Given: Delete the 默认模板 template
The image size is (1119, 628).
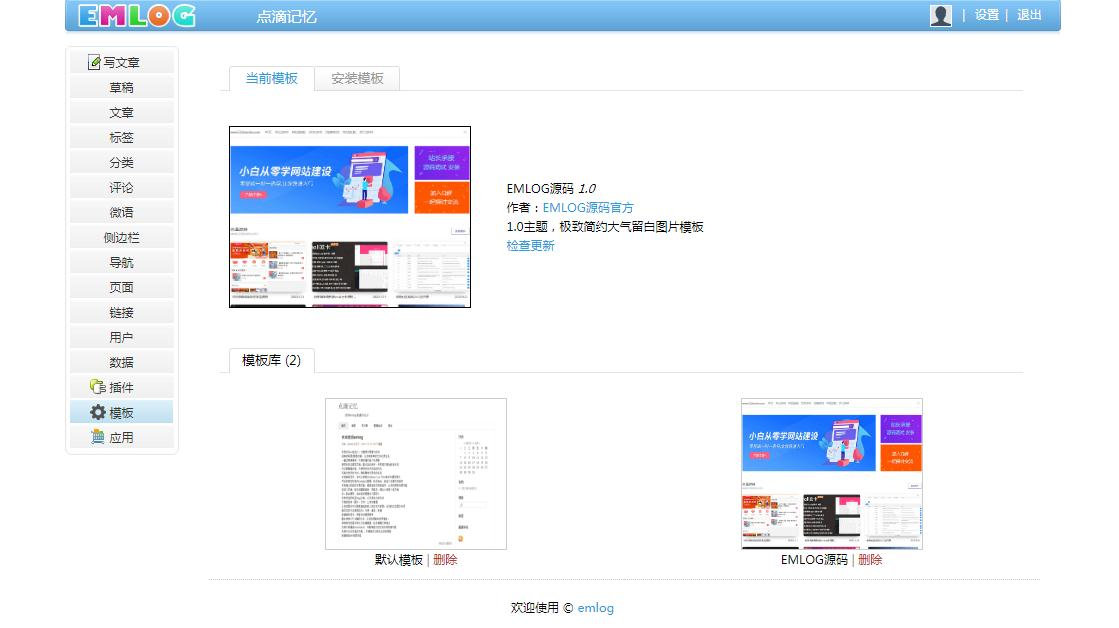Looking at the screenshot, I should point(445,560).
